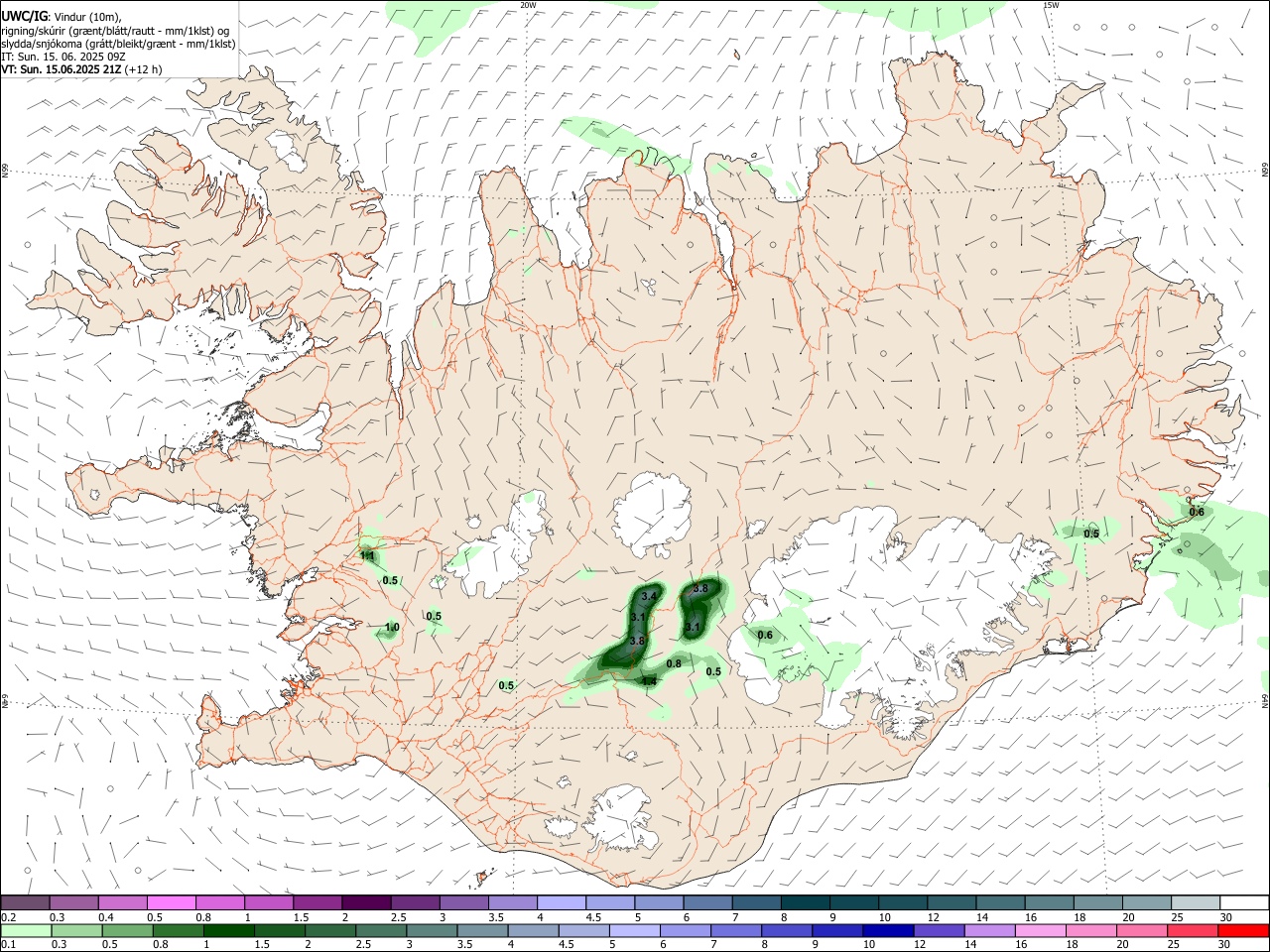The height and width of the screenshot is (952, 1270).
Task: Click the '0.2' label under the top legend row
Action: click(x=8, y=917)
